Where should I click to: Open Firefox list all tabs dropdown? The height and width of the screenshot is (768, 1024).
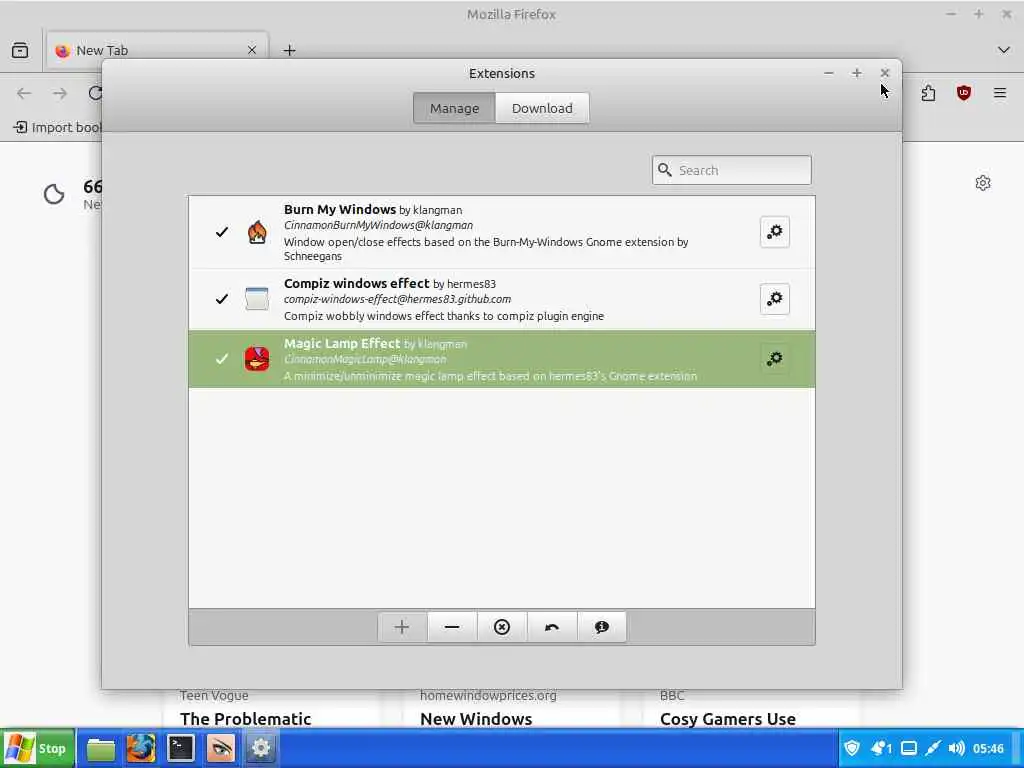click(x=1004, y=50)
